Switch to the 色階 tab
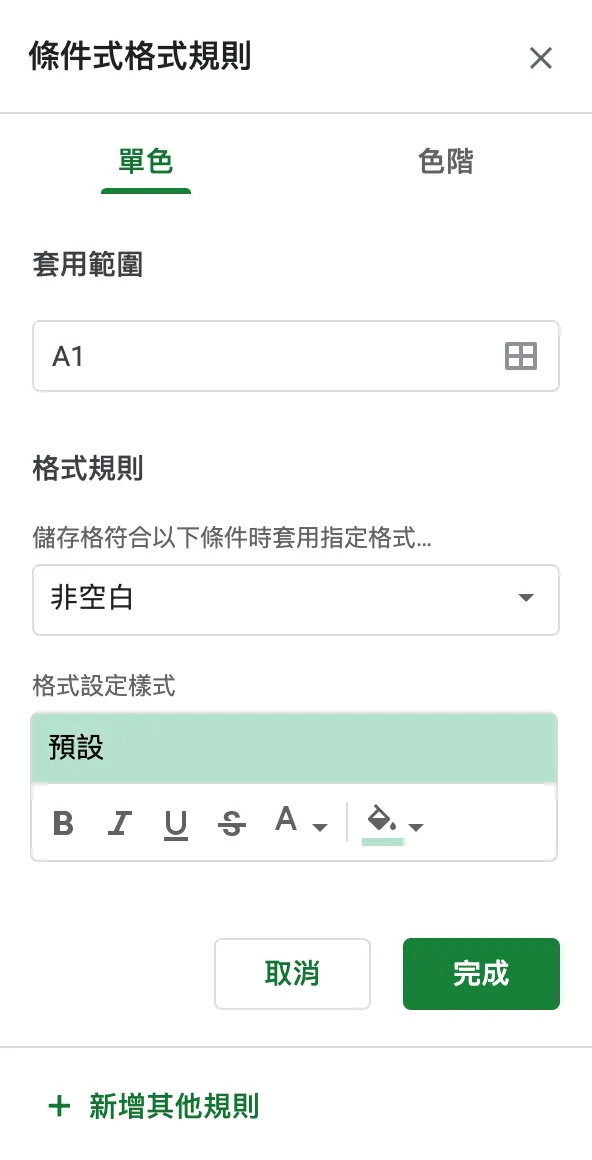This screenshot has height=1160, width=592. coord(446,161)
